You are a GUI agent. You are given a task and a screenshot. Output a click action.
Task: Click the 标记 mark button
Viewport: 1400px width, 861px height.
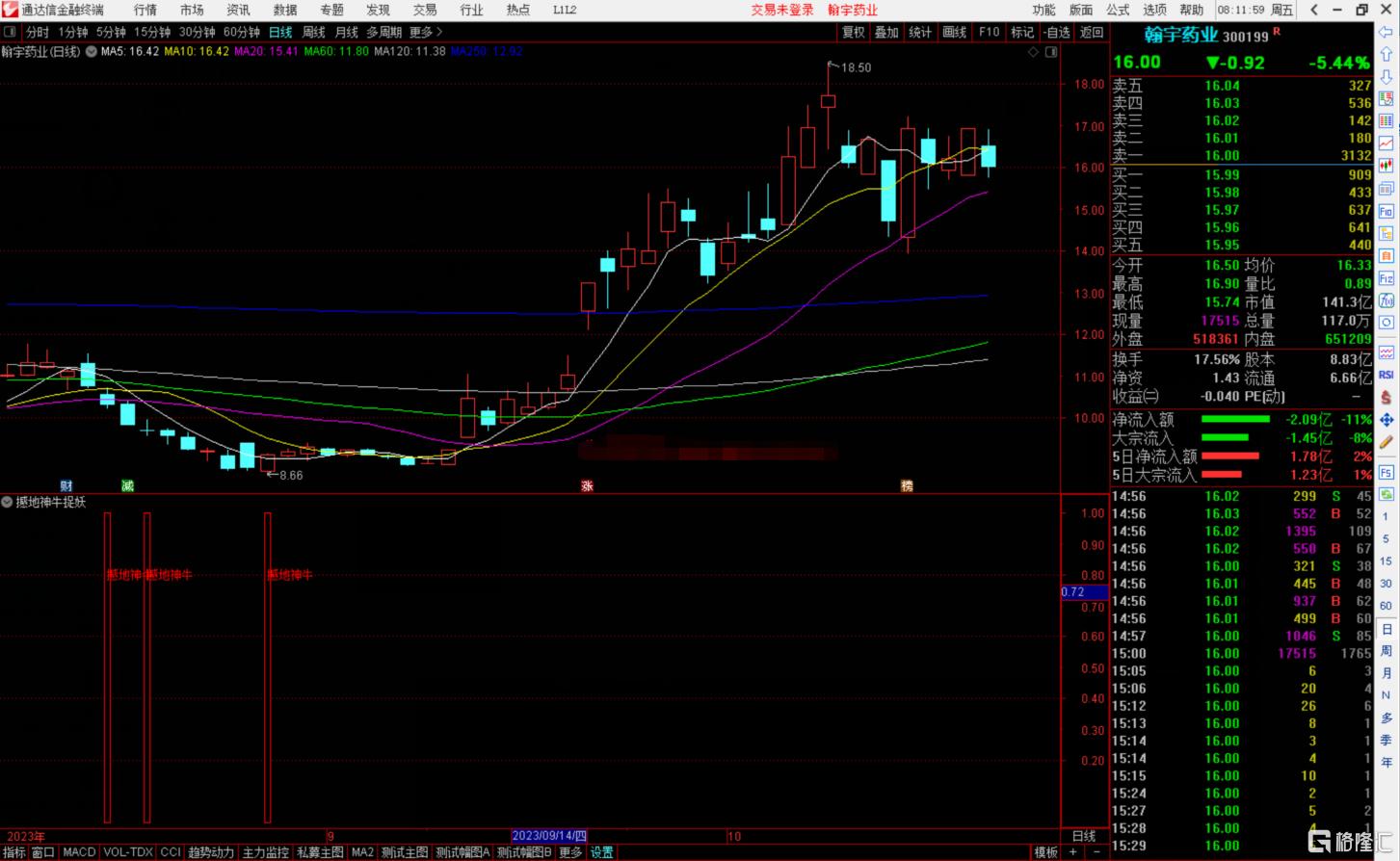pos(1022,32)
